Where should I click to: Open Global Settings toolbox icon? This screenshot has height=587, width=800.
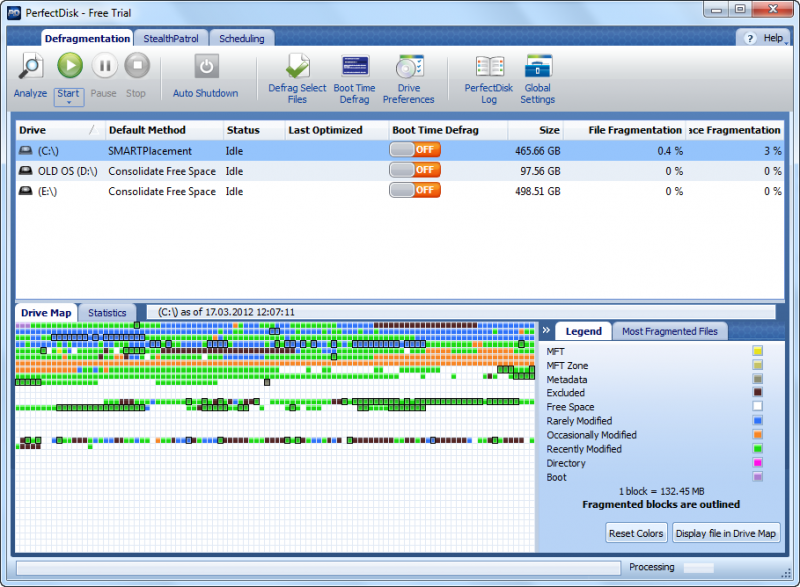click(x=538, y=66)
